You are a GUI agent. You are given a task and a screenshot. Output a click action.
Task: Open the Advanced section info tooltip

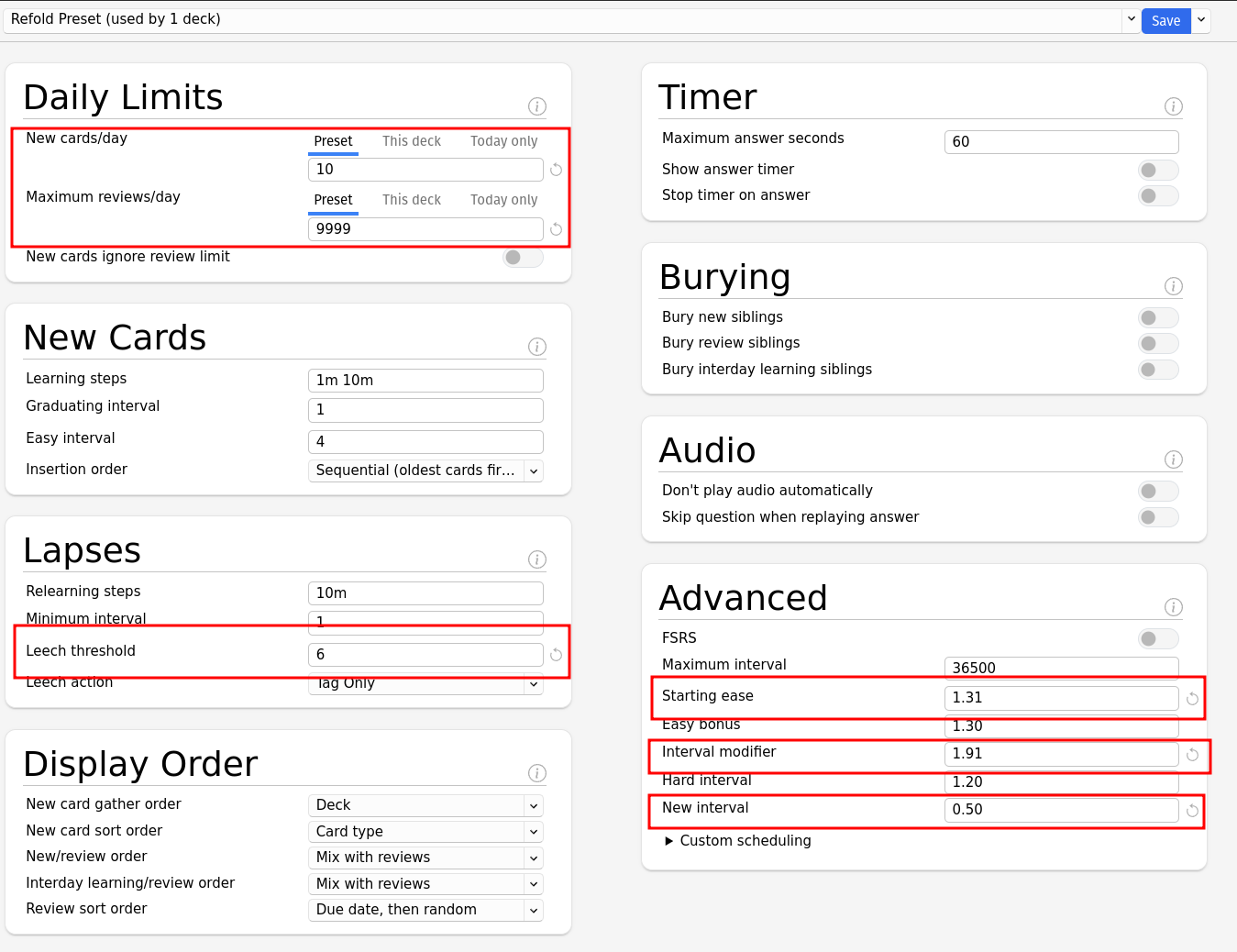coord(1174,607)
